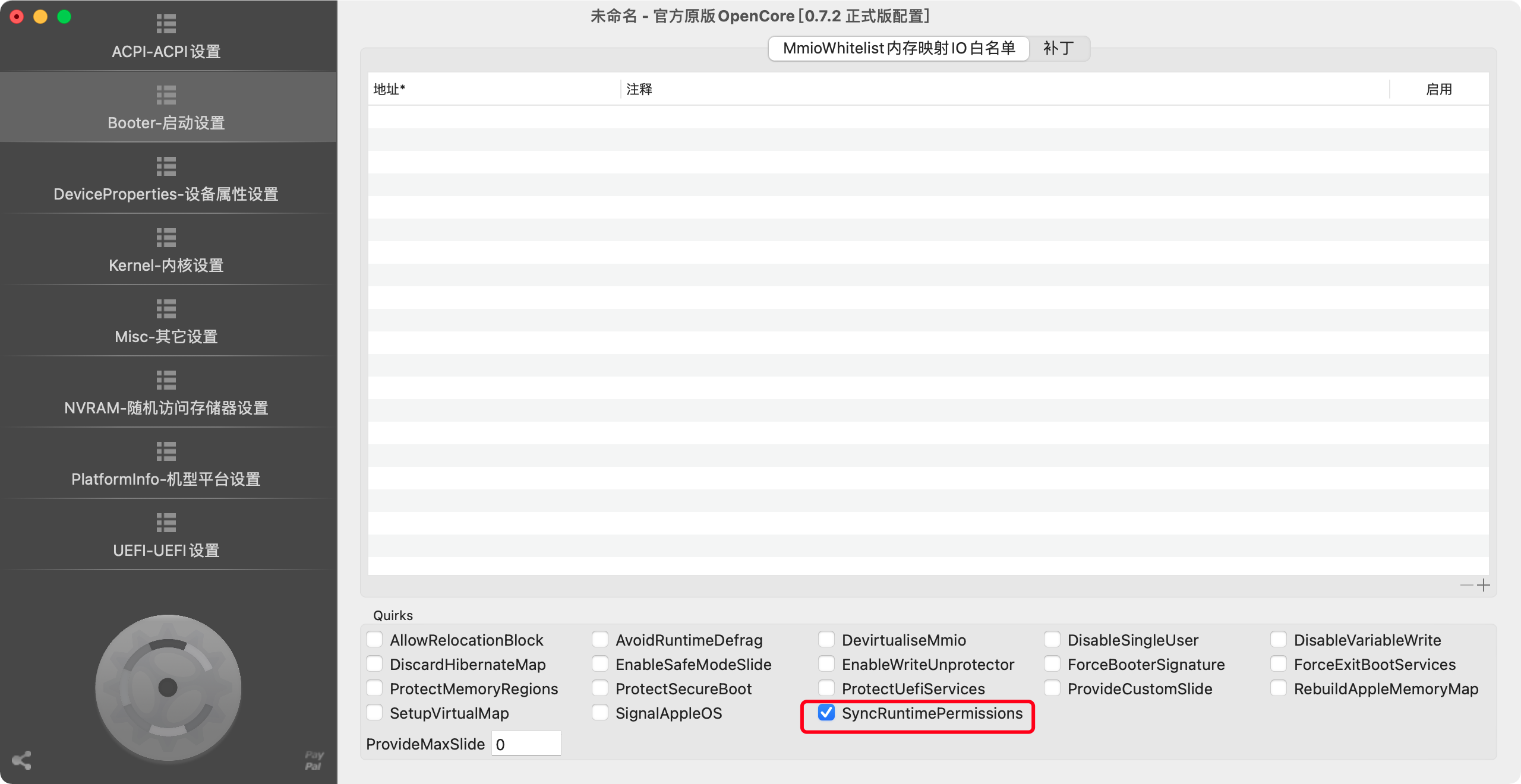The image size is (1521, 784).
Task: Go to Misc settings sidebar icon
Action: (x=166, y=309)
